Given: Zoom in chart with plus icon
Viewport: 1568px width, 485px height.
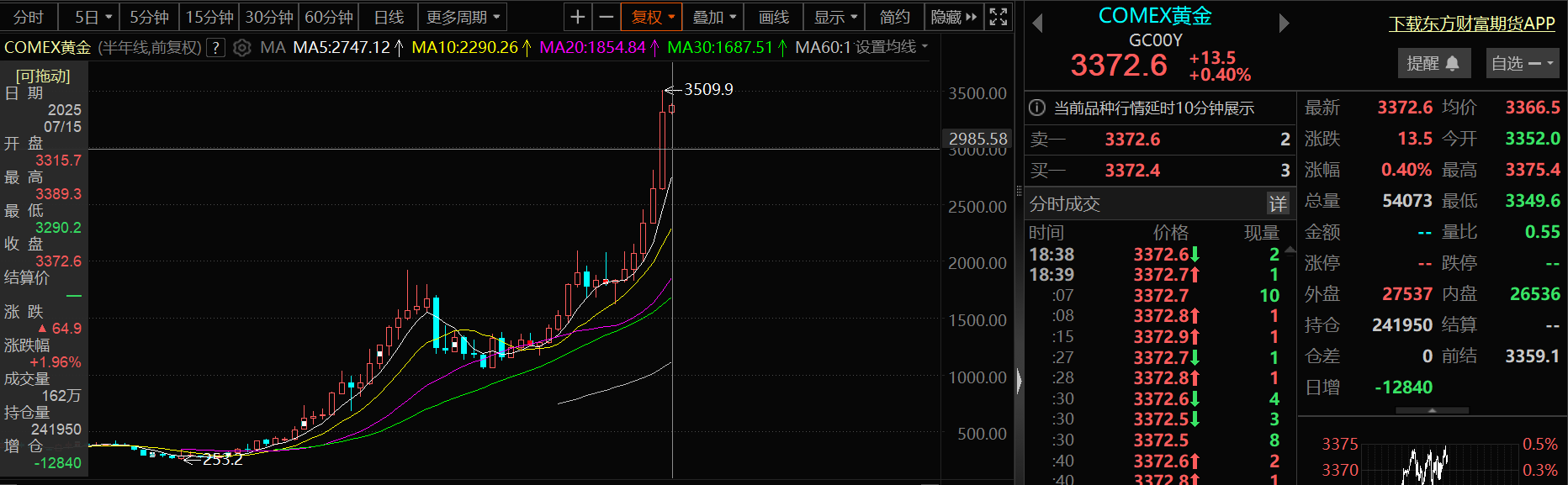Looking at the screenshot, I should (577, 17).
